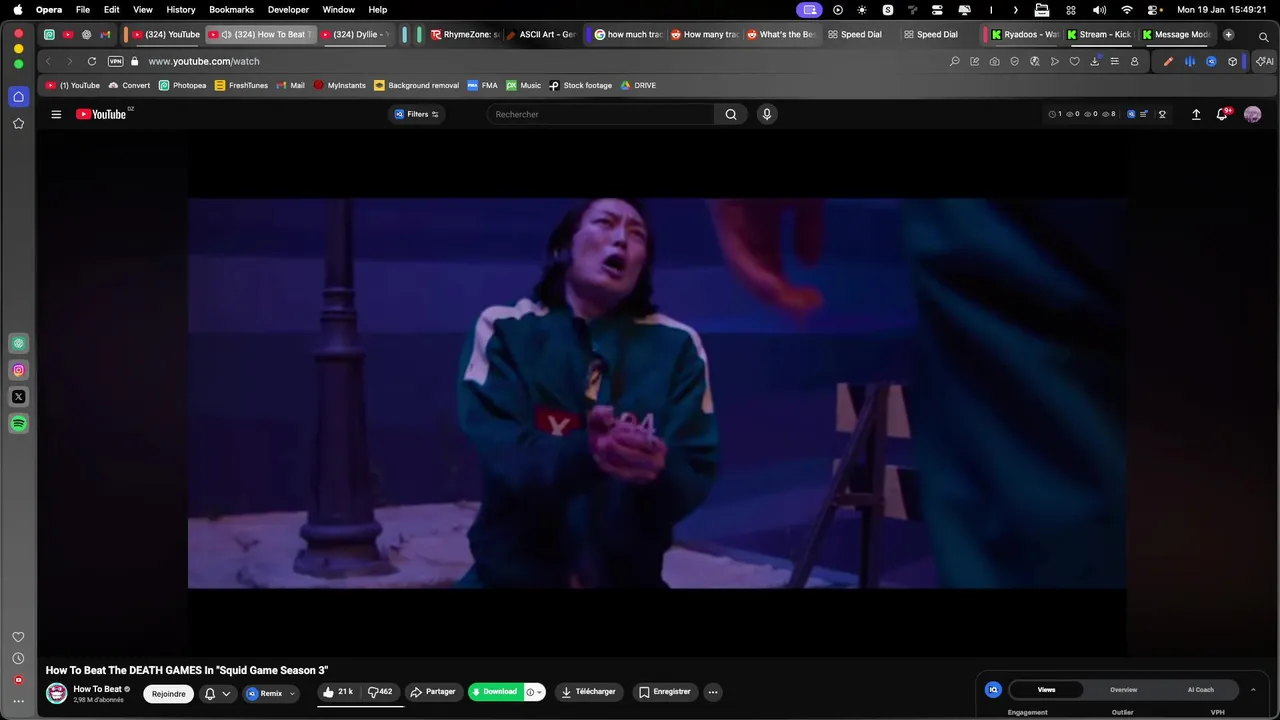The width and height of the screenshot is (1280, 720).
Task: Like the video with 21 k thumbs up
Action: (x=338, y=692)
